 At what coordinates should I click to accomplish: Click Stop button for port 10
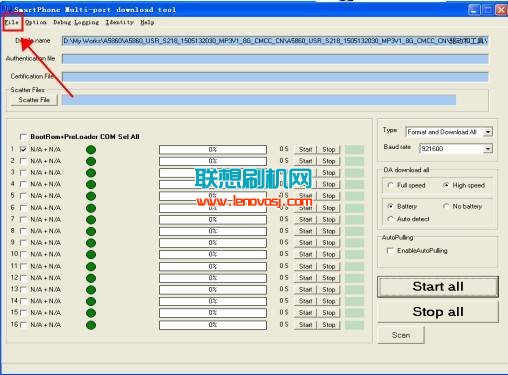[x=329, y=255]
